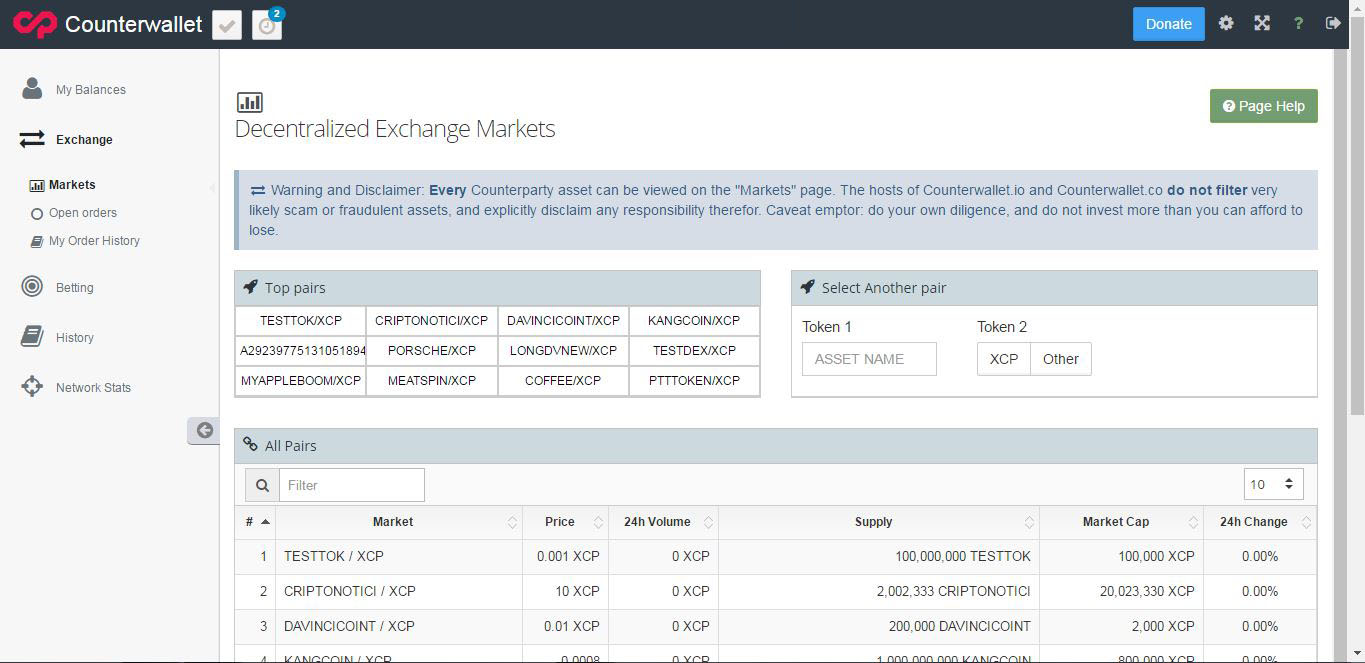Click the Token 1 asset name field
Image resolution: width=1365 pixels, height=663 pixels.
pos(869,359)
